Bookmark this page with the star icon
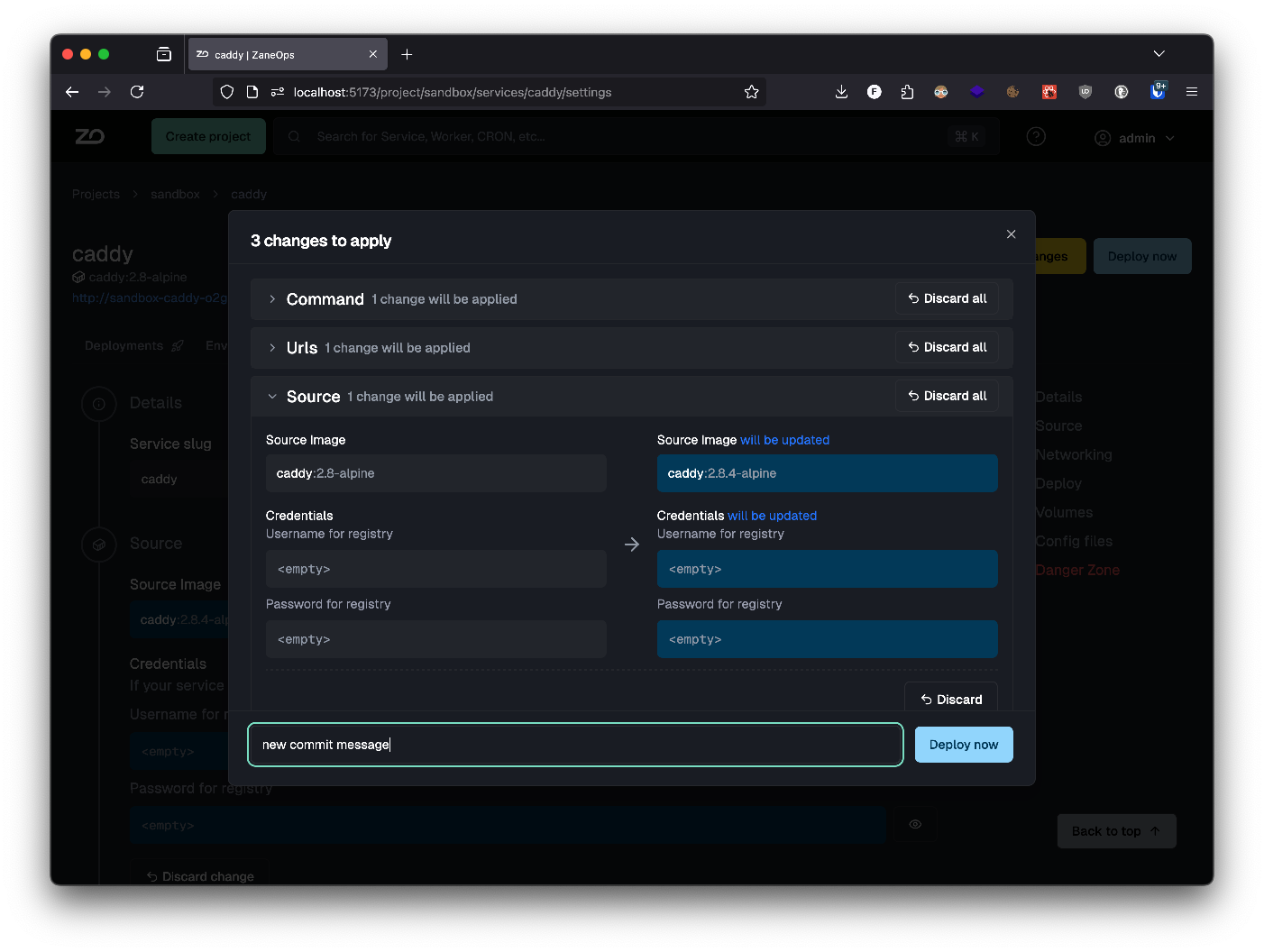 tap(751, 92)
